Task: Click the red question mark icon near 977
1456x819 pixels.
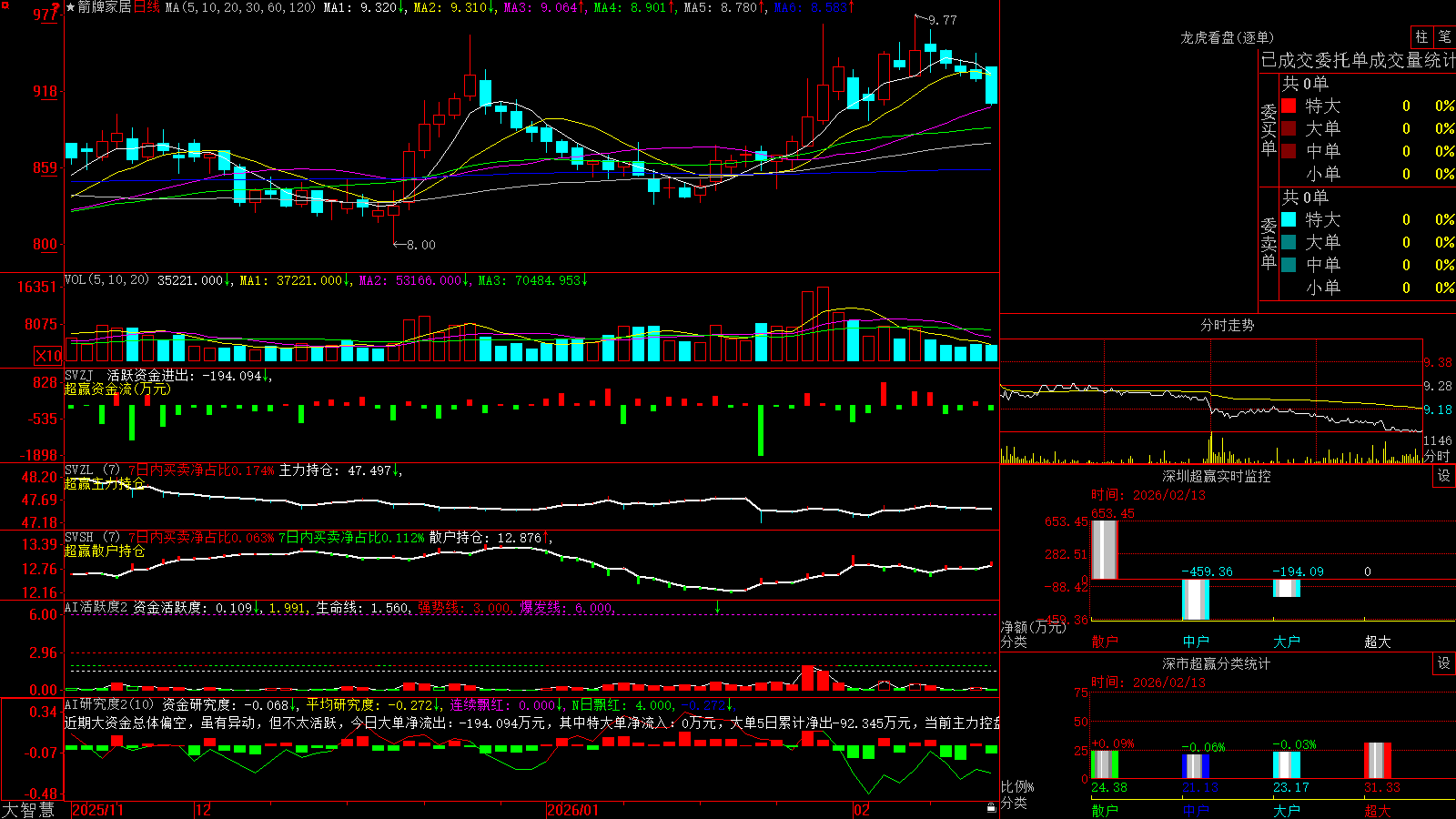Action: pos(56,7)
